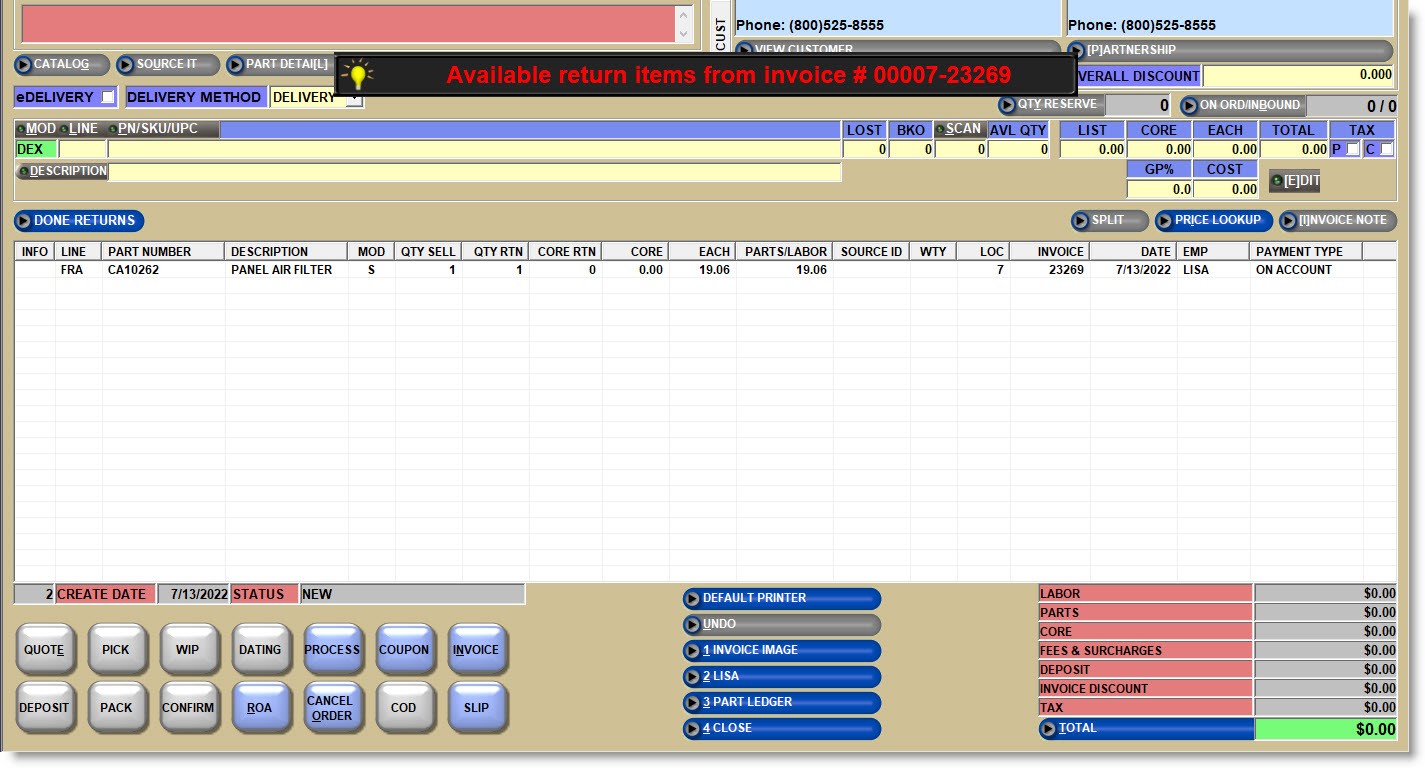This screenshot has height=768, width=1425.
Task: Open the Part Ledger option
Action: [x=781, y=703]
